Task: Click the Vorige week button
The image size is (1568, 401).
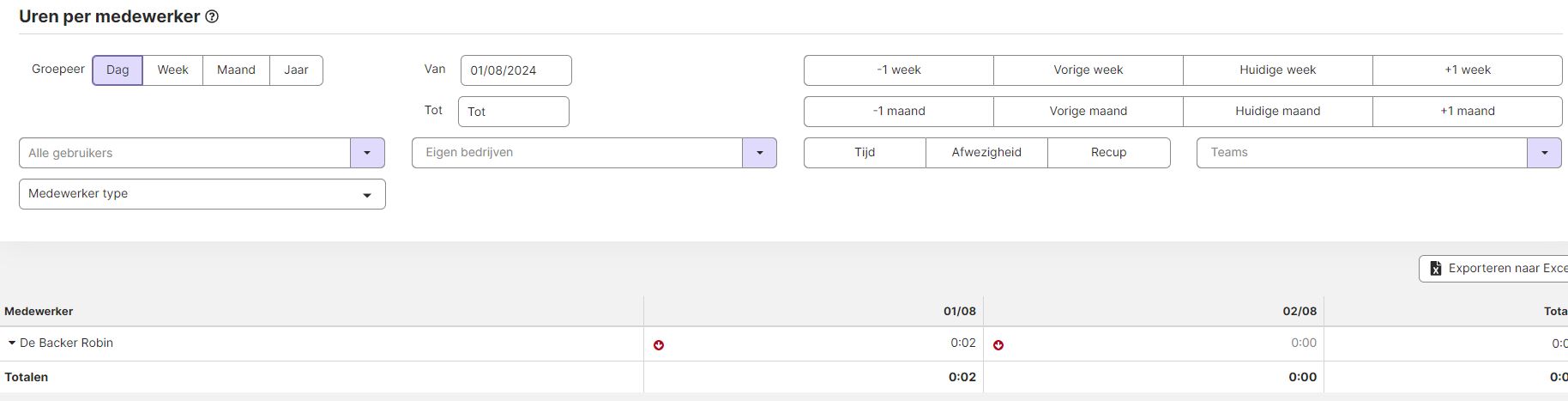Action: [x=1088, y=70]
